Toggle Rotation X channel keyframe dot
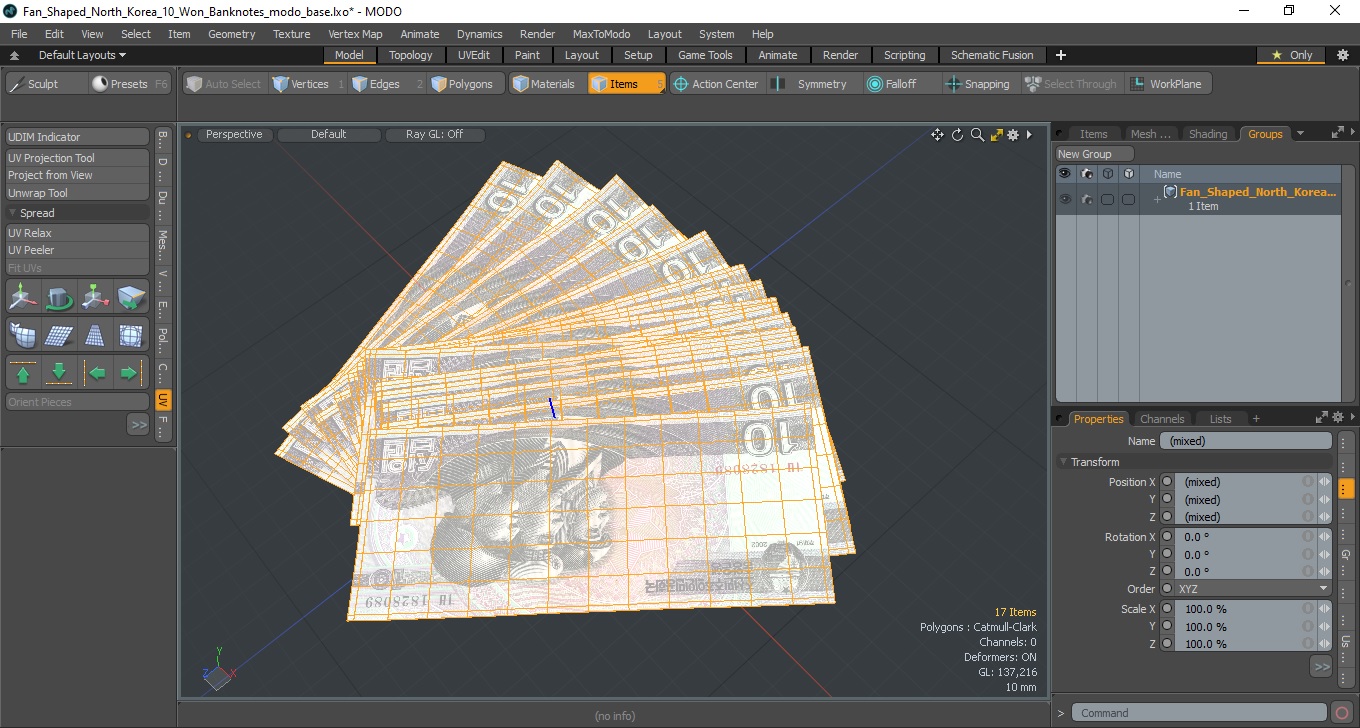This screenshot has height=728, width=1360. click(x=1167, y=537)
